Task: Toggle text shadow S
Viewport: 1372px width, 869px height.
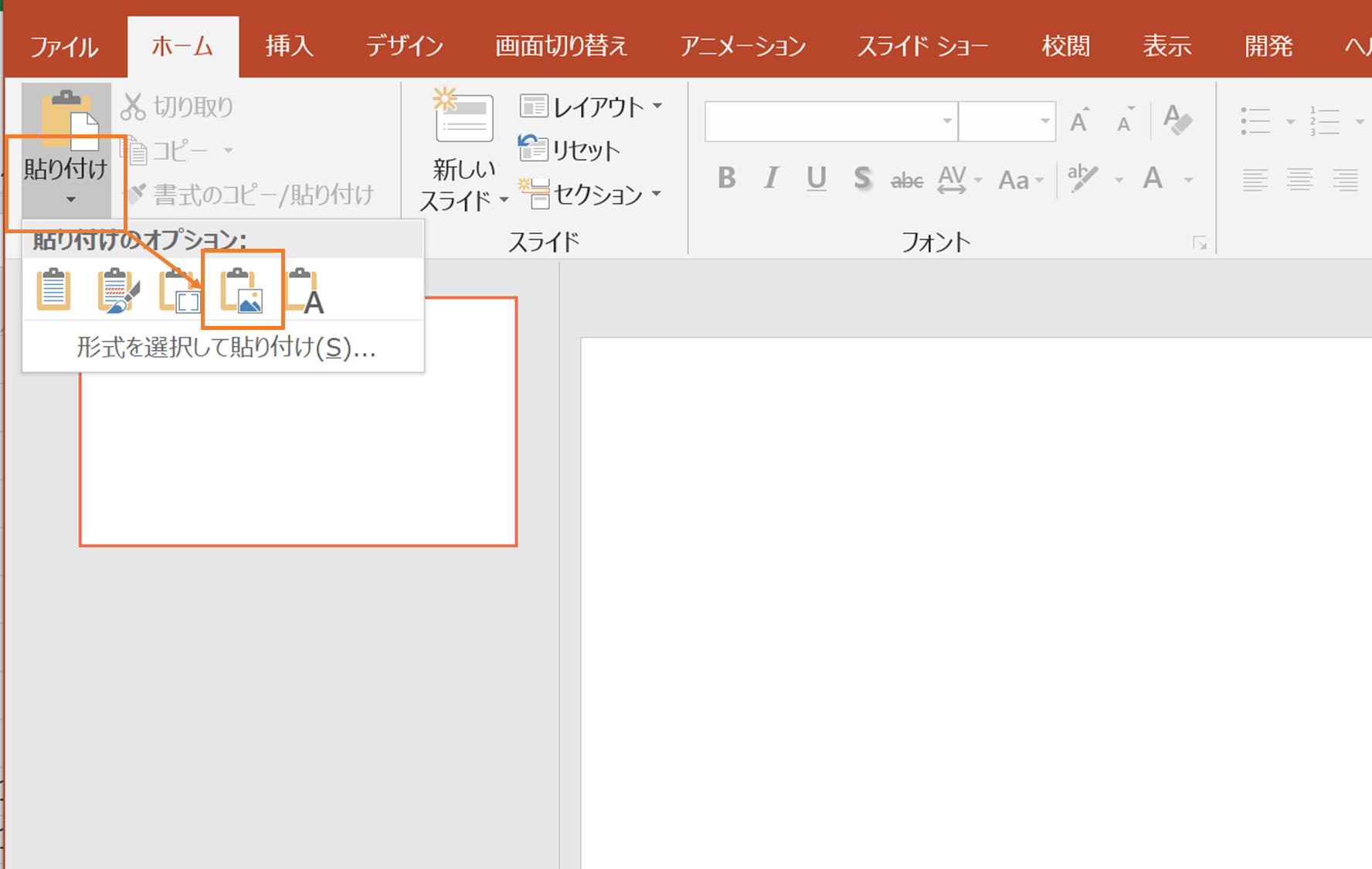Action: tap(862, 178)
